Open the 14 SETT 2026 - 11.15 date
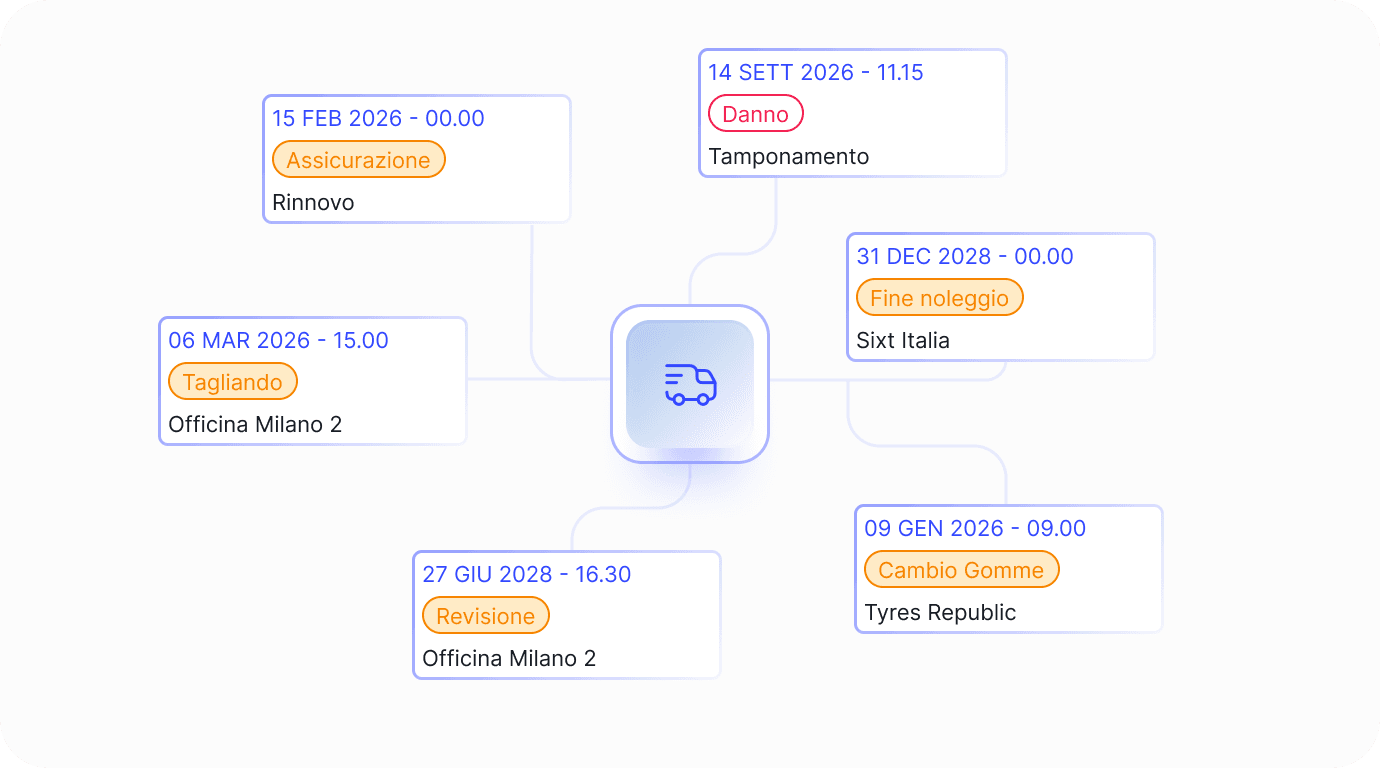 pos(815,72)
